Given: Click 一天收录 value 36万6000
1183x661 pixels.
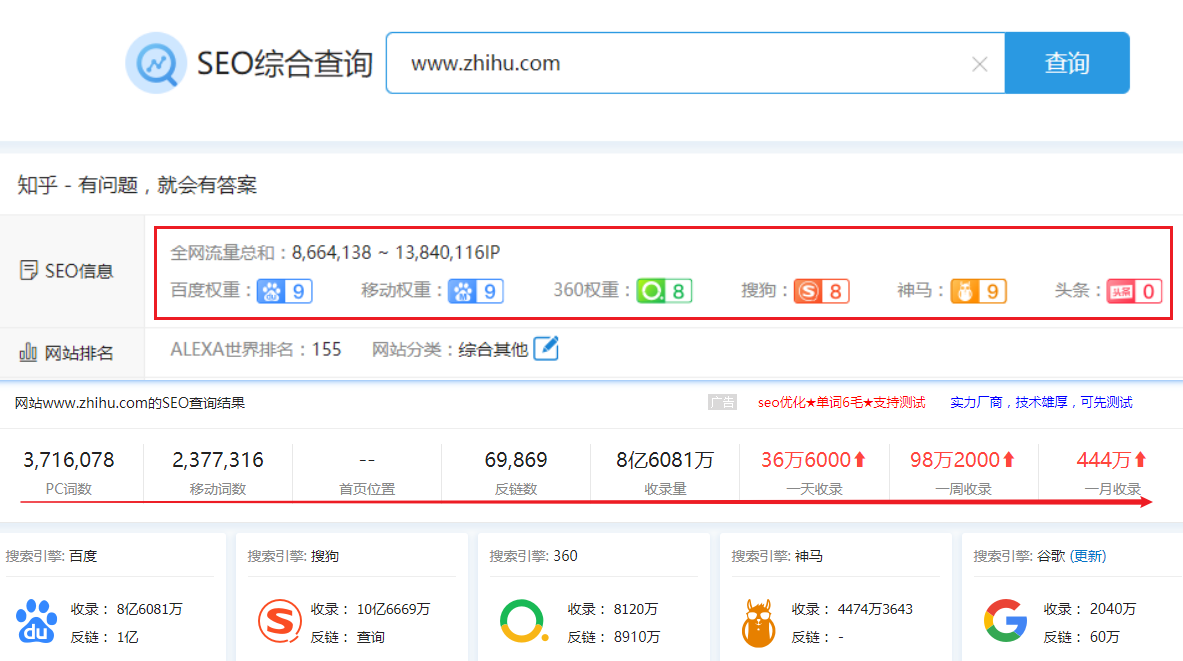Looking at the screenshot, I should 813,460.
